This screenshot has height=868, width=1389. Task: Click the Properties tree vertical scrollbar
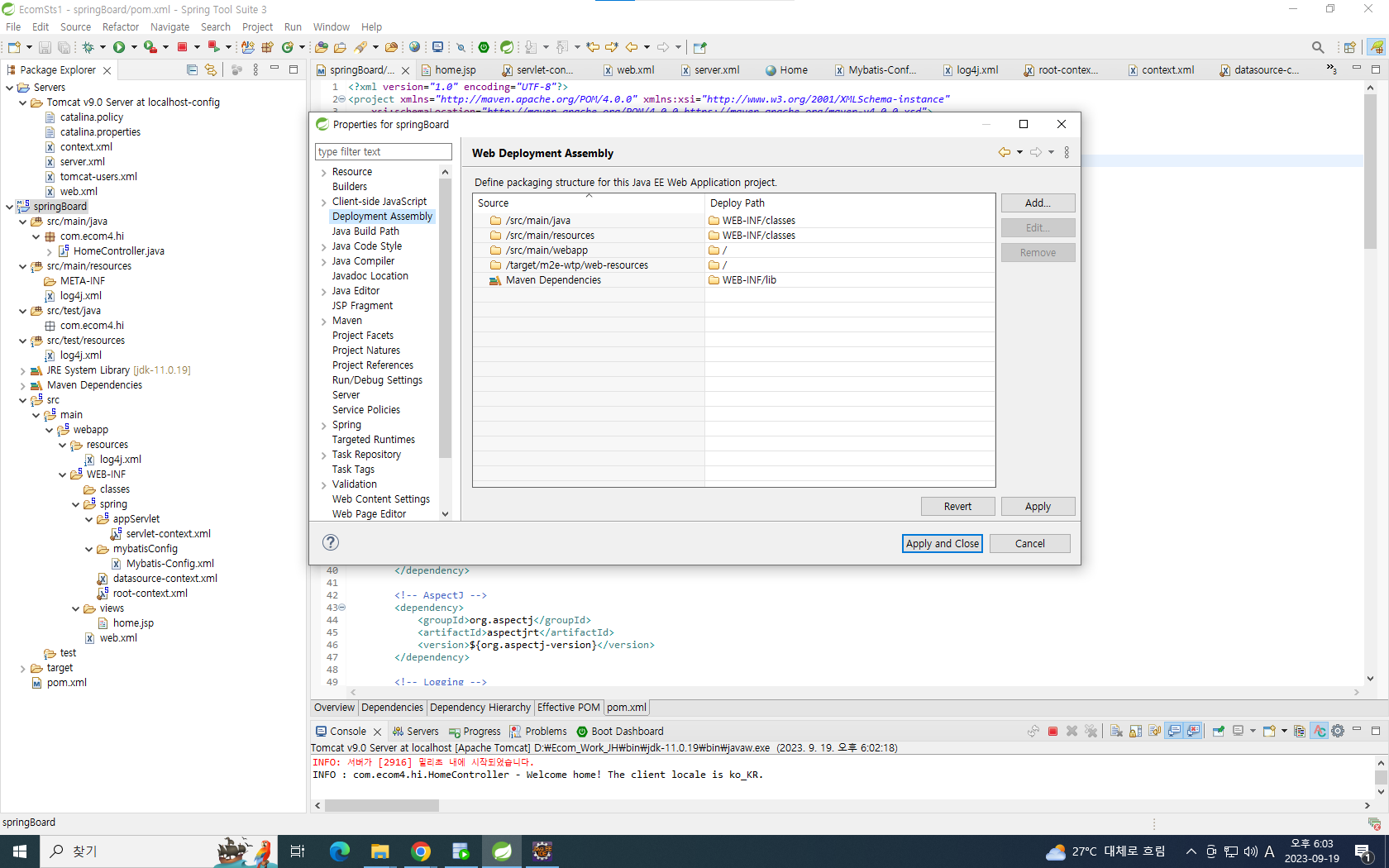[445, 318]
